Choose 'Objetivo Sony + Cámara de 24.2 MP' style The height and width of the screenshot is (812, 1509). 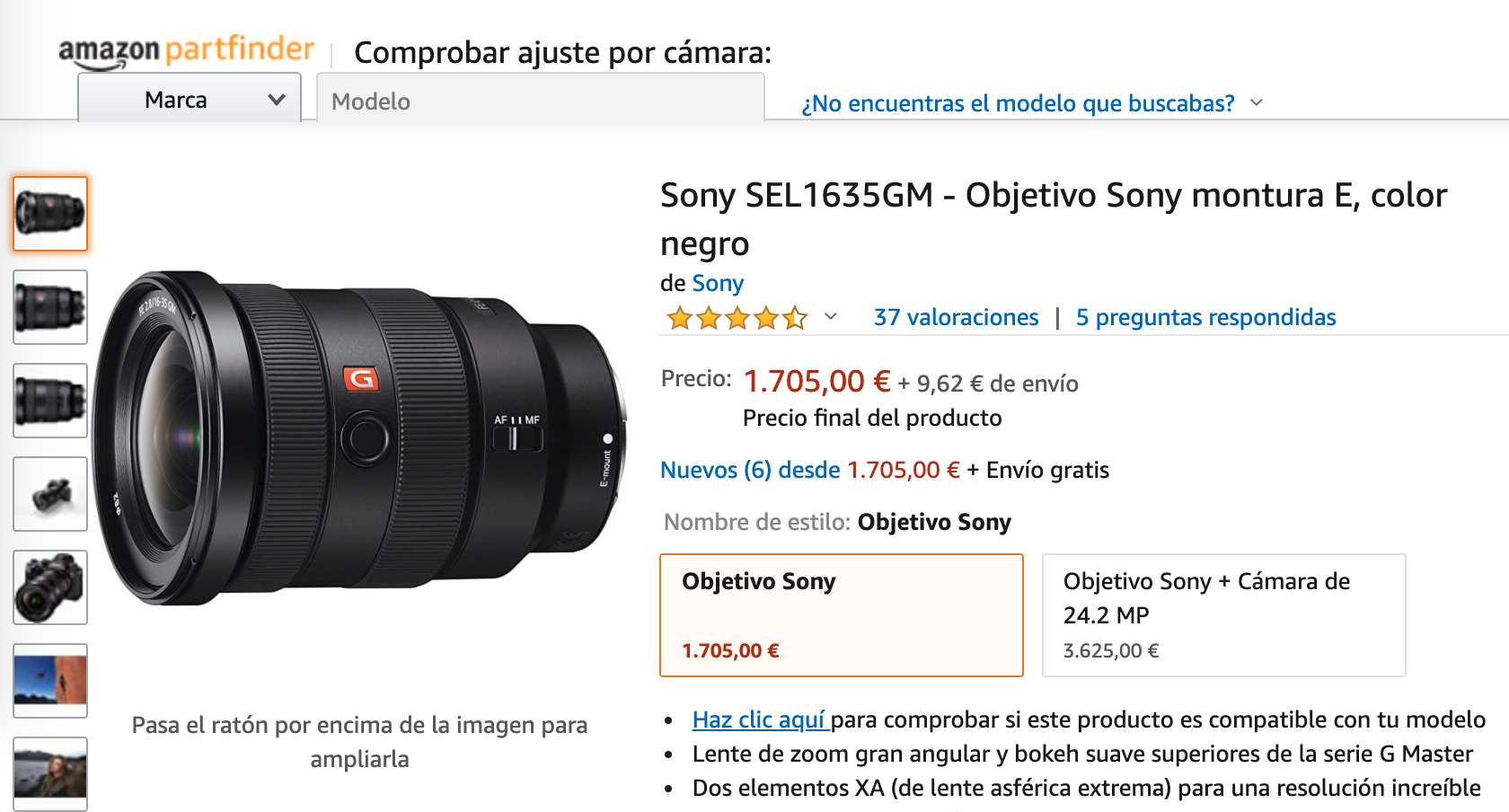(x=1223, y=615)
